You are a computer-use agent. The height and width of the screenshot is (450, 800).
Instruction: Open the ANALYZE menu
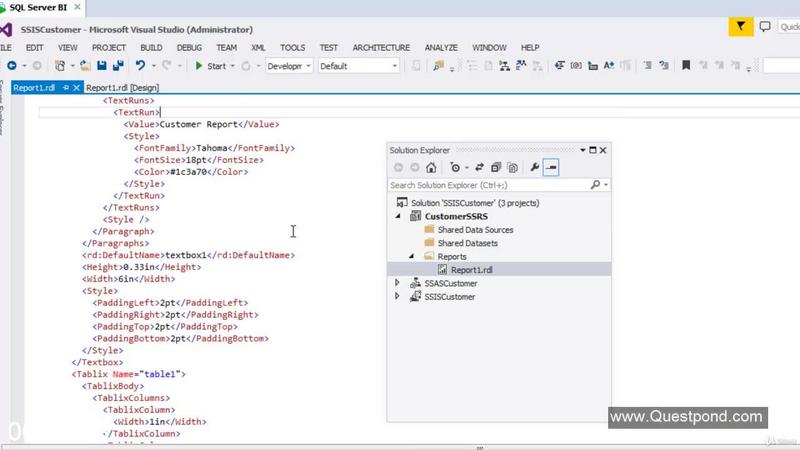tap(441, 47)
